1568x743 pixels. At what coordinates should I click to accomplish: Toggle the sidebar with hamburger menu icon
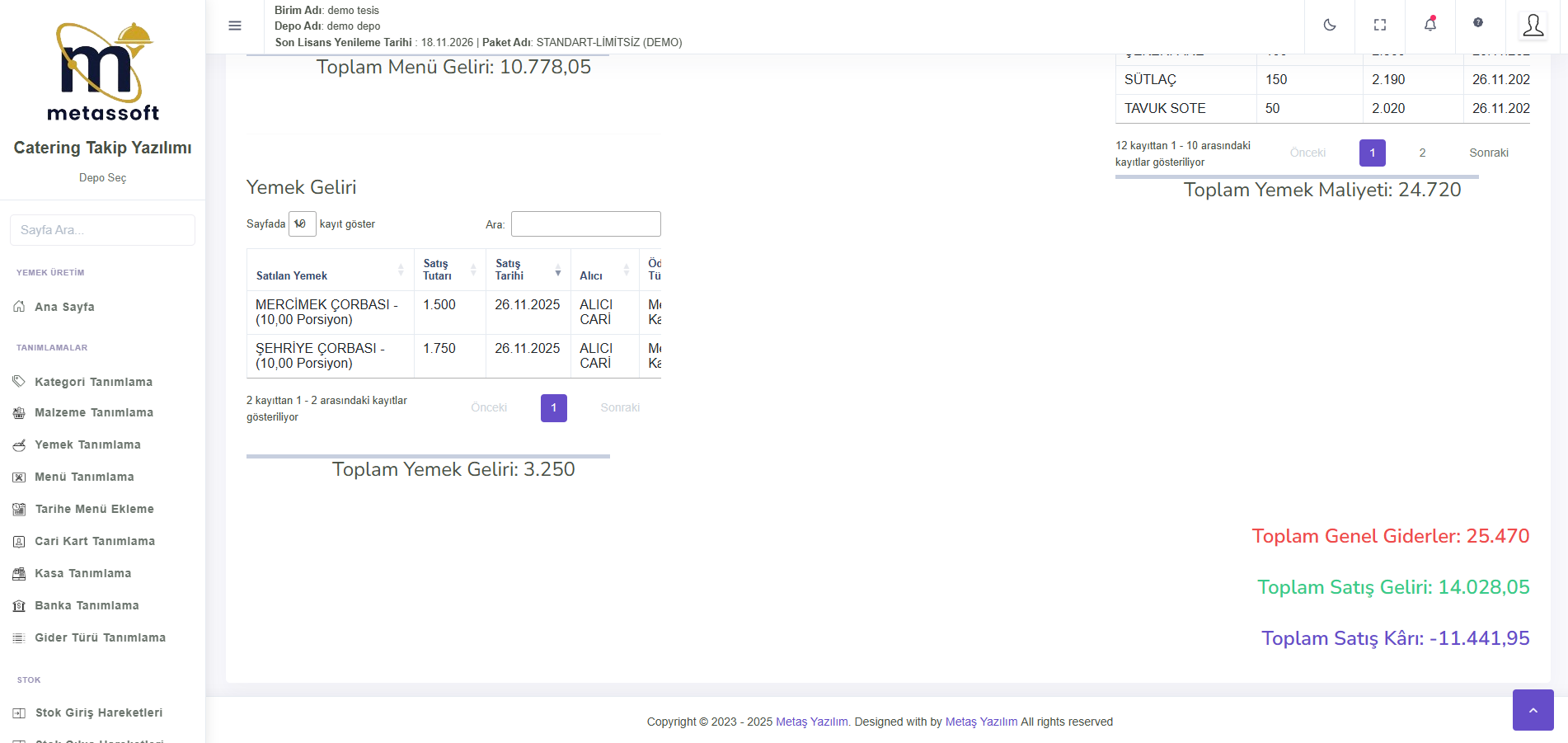[x=235, y=26]
